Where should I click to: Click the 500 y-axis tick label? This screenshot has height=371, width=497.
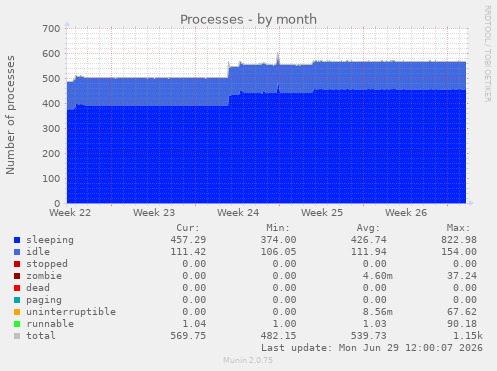point(51,79)
